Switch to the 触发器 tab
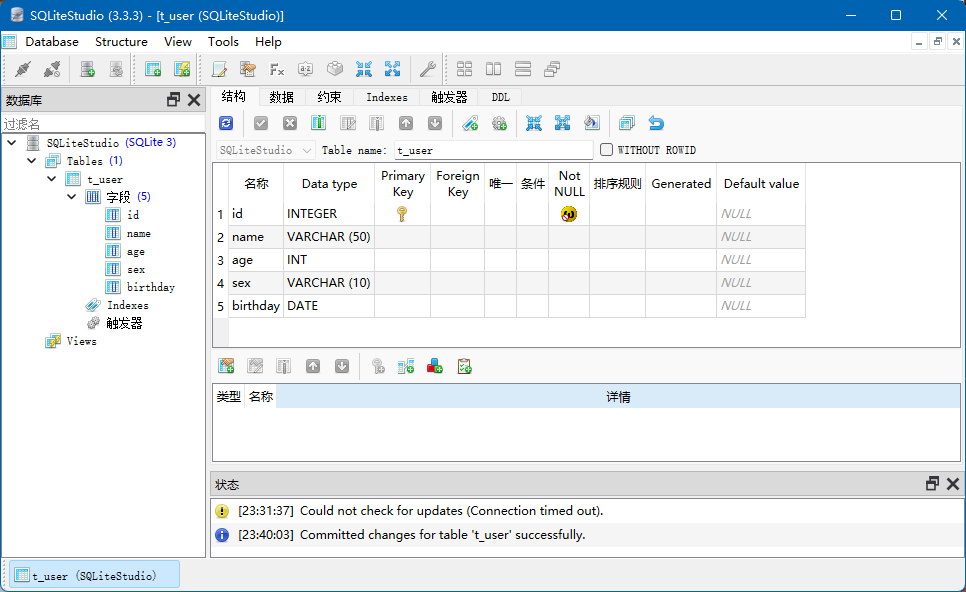Viewport: 966px width, 592px height. coord(449,97)
